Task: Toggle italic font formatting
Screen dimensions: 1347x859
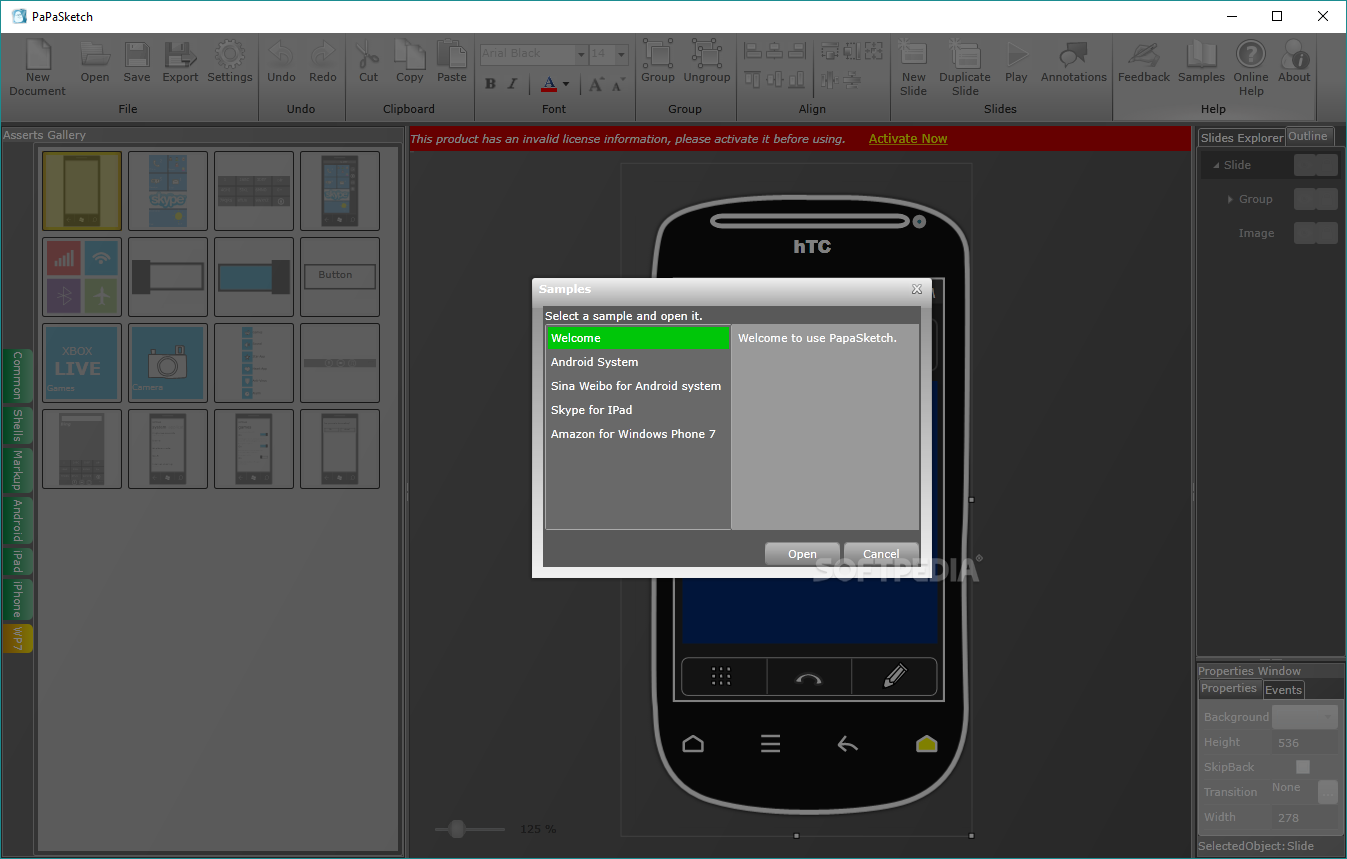Action: coord(512,84)
